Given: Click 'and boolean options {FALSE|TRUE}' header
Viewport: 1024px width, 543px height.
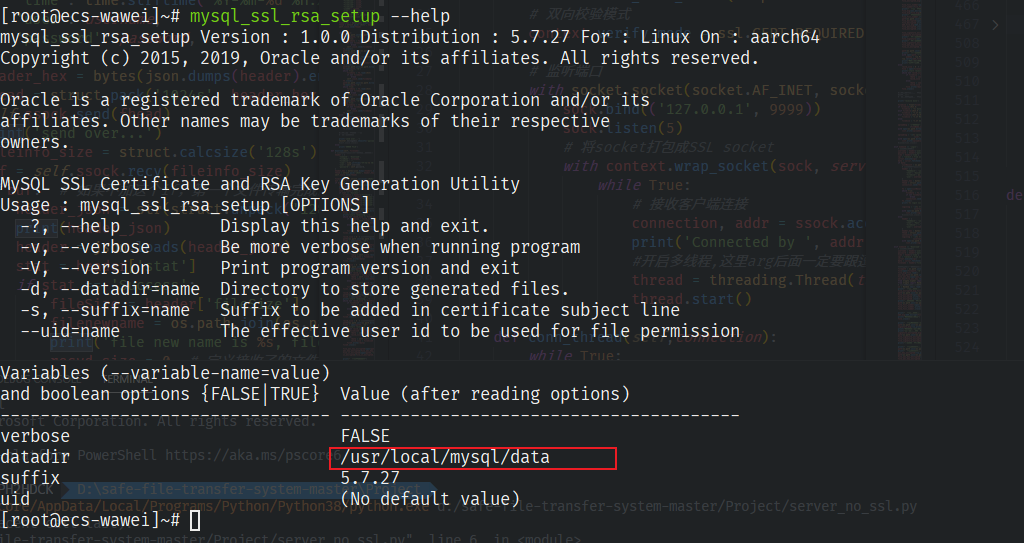Looking at the screenshot, I should [160, 394].
